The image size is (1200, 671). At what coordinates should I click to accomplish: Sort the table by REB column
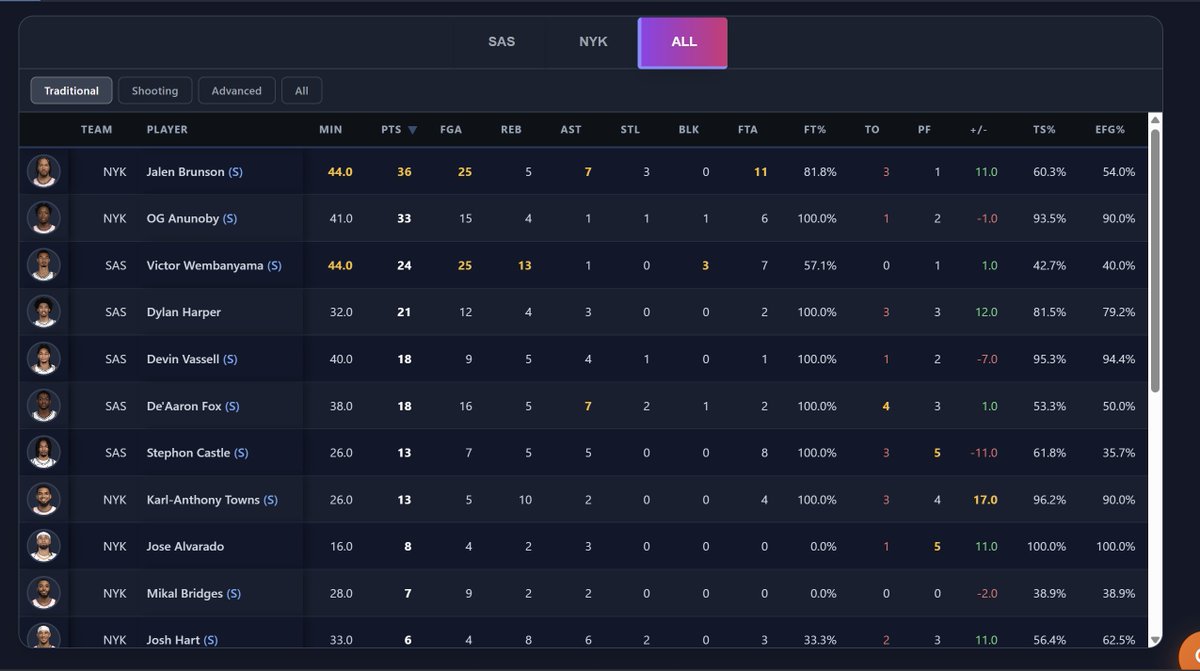point(511,130)
